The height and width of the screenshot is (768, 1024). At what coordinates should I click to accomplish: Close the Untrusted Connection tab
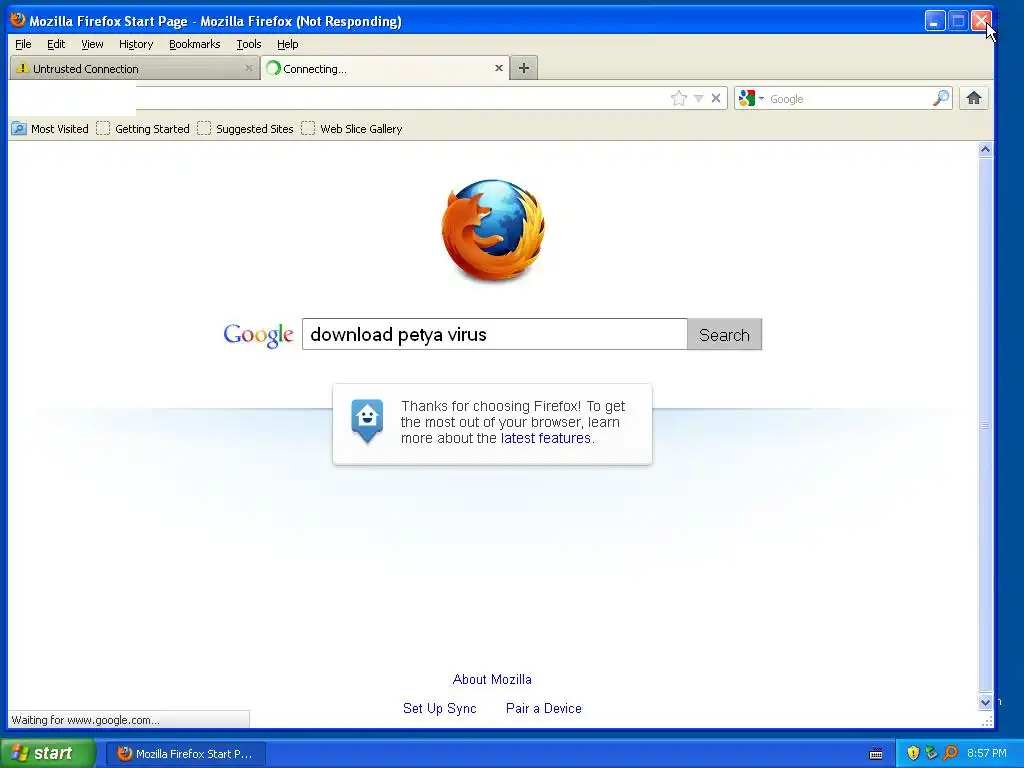click(248, 68)
